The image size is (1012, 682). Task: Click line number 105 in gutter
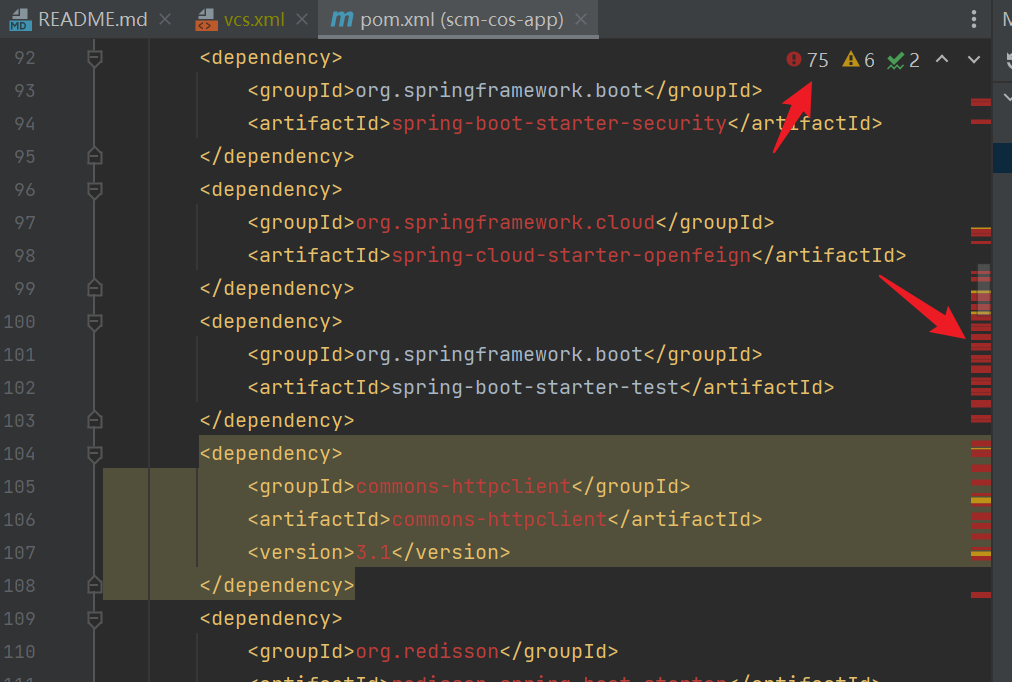19,486
